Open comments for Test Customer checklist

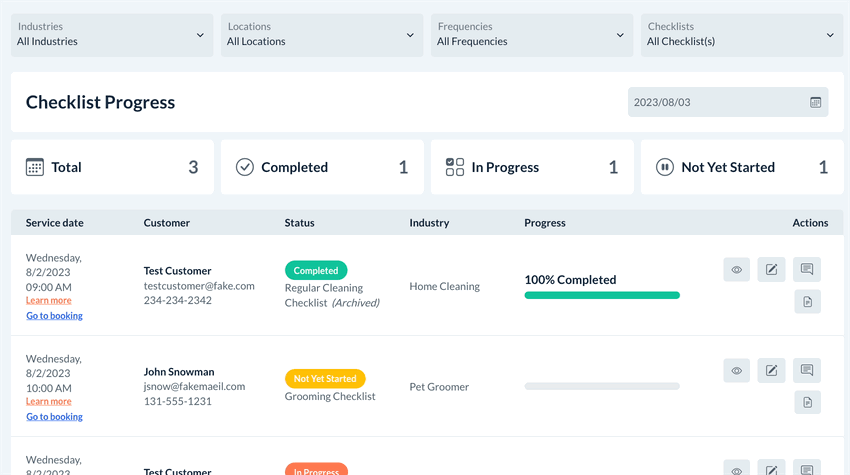pos(807,269)
